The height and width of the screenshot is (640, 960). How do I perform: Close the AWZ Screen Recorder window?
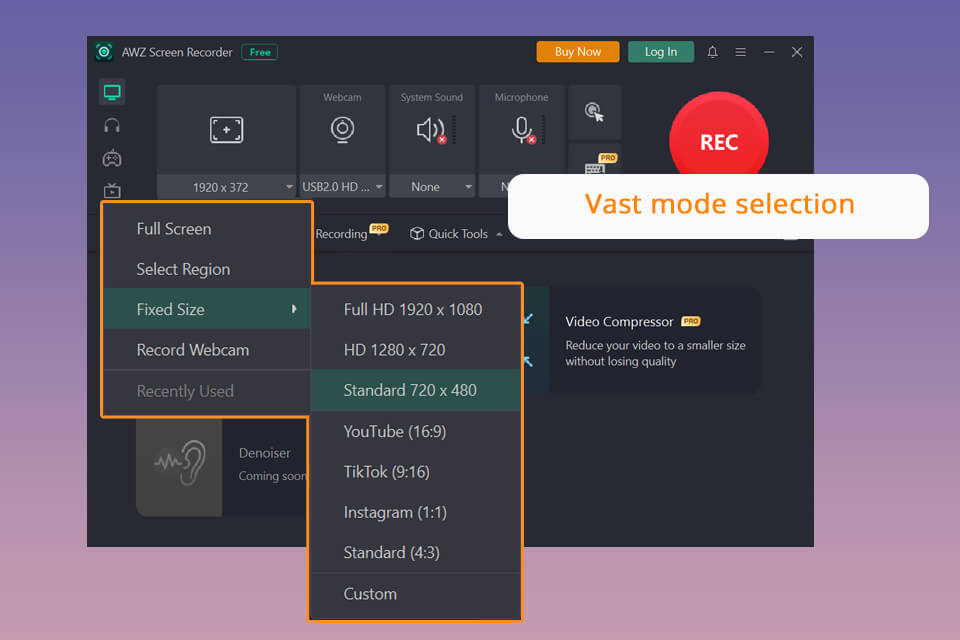point(797,52)
